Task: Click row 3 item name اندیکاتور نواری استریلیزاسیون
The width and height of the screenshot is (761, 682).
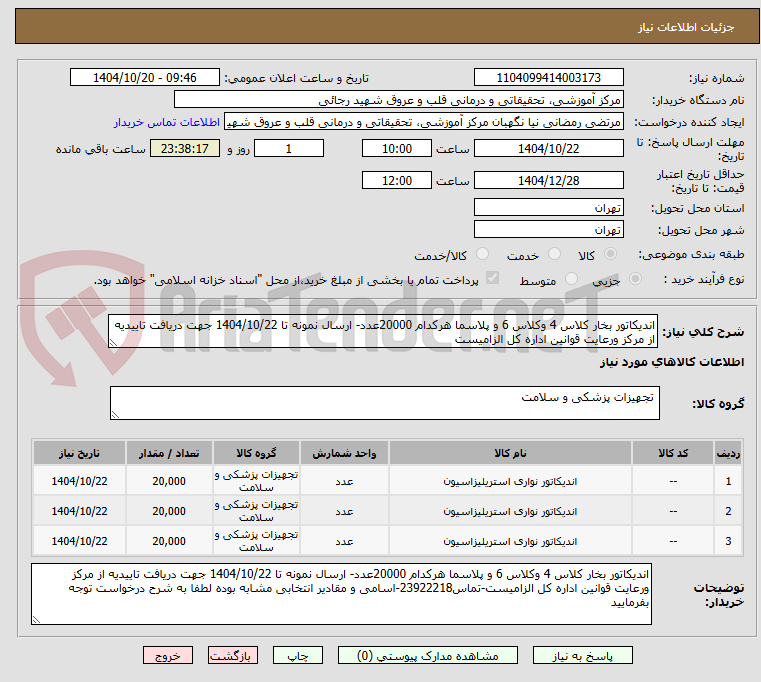Action: pos(510,541)
